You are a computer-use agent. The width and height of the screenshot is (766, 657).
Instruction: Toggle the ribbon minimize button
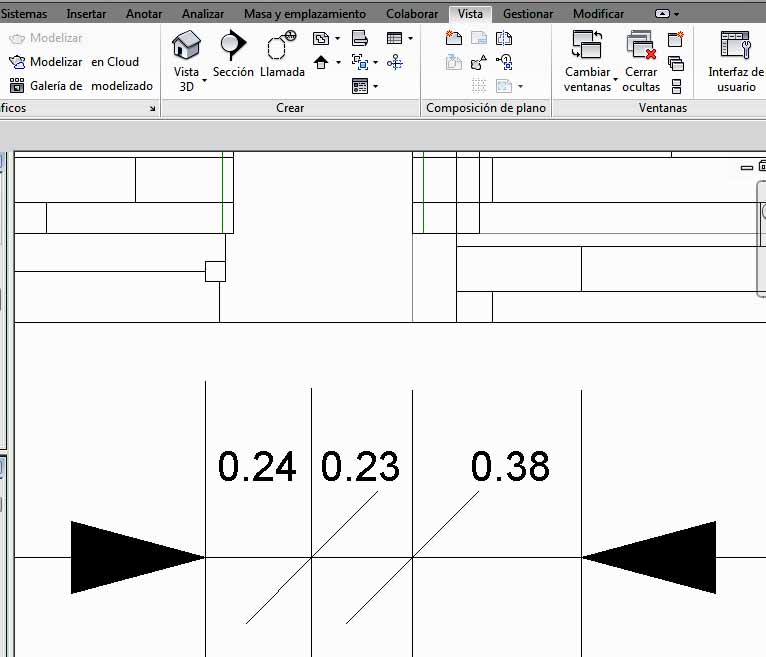pyautogui.click(x=666, y=14)
